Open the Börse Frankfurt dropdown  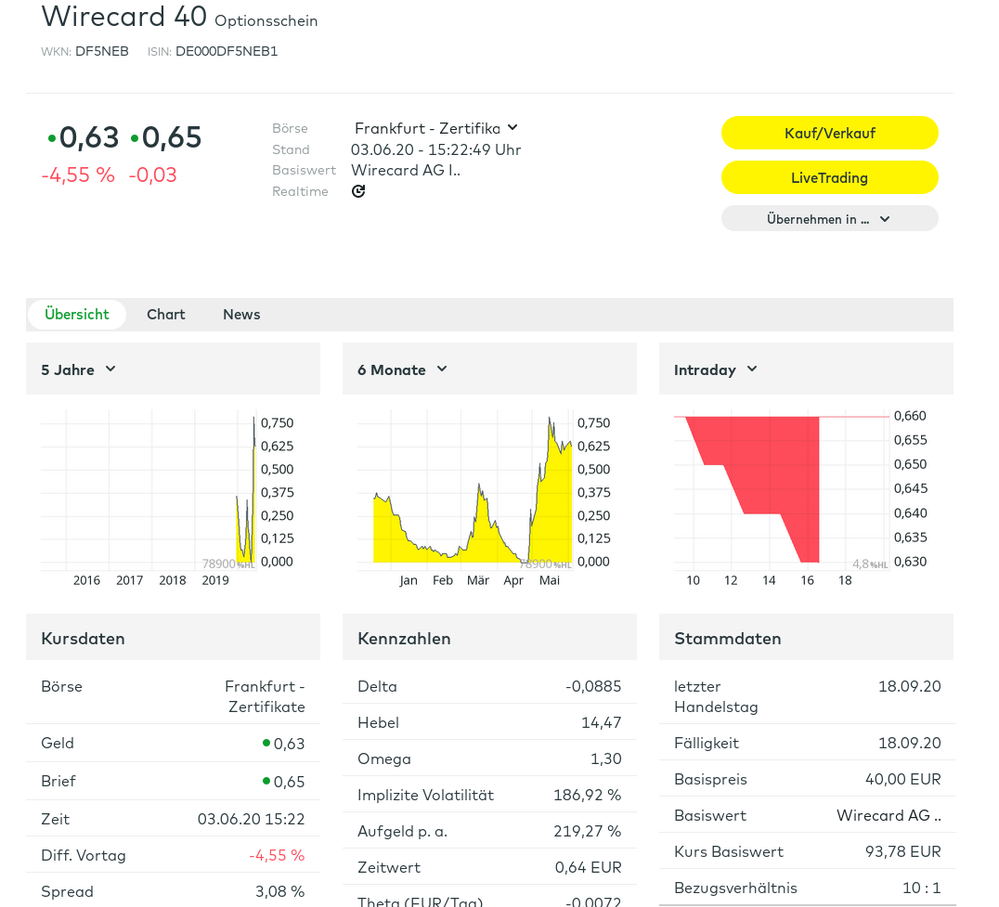(436, 128)
